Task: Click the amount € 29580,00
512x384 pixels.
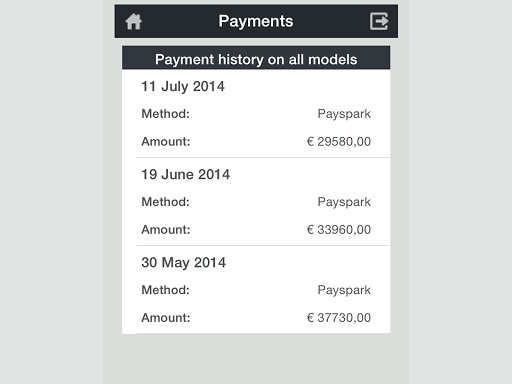Action: (339, 142)
